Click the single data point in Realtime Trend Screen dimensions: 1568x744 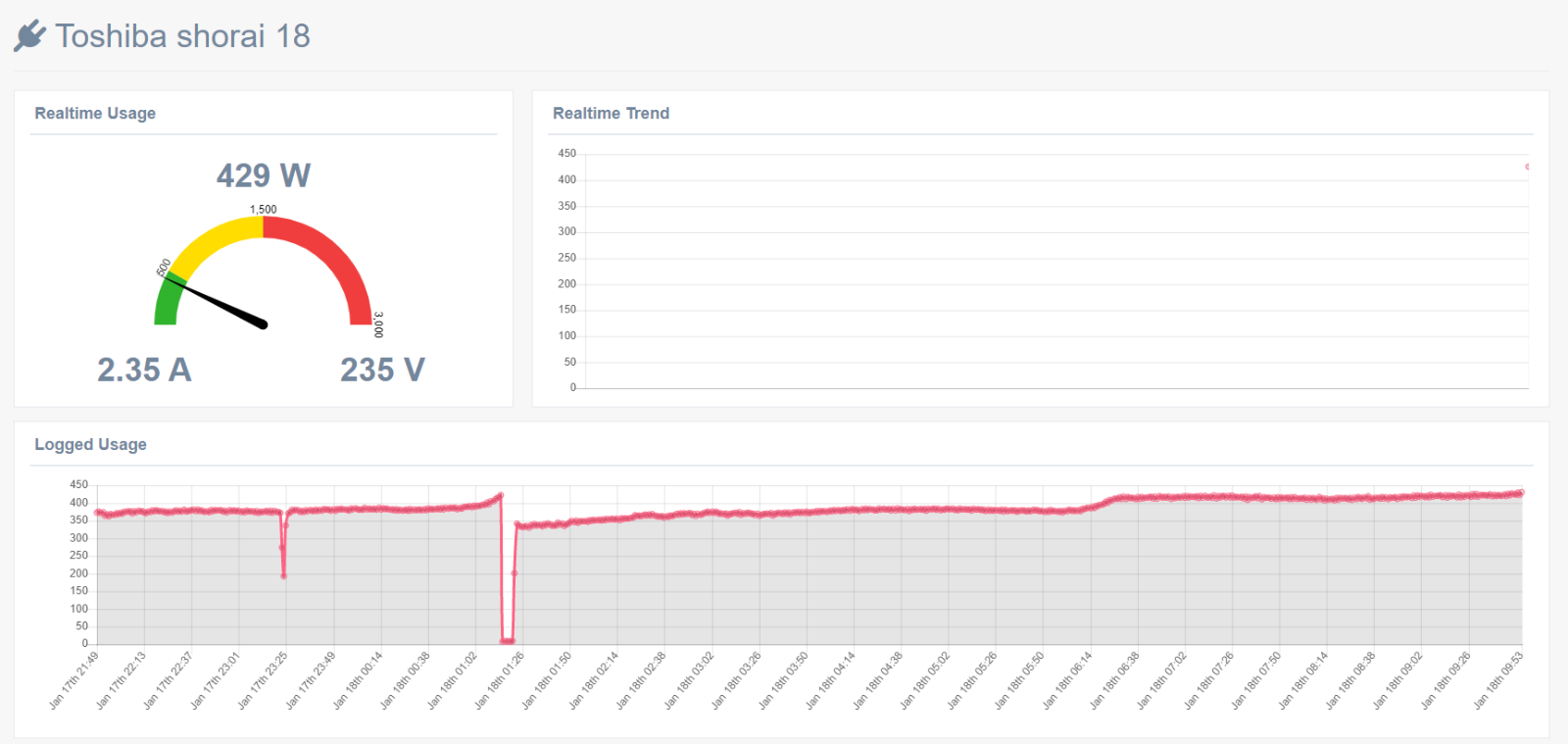point(1527,167)
